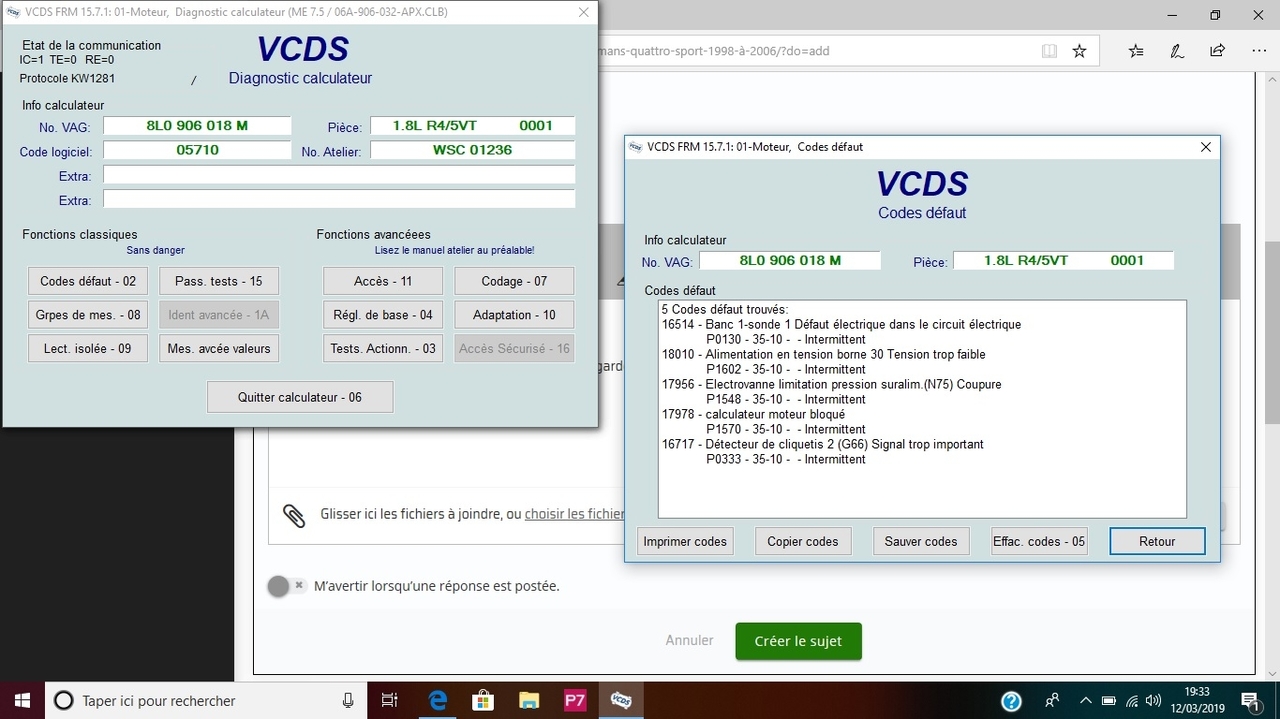Click the 'choisir les fichiers' link
The image size is (1280, 719).
pyautogui.click(x=574, y=514)
